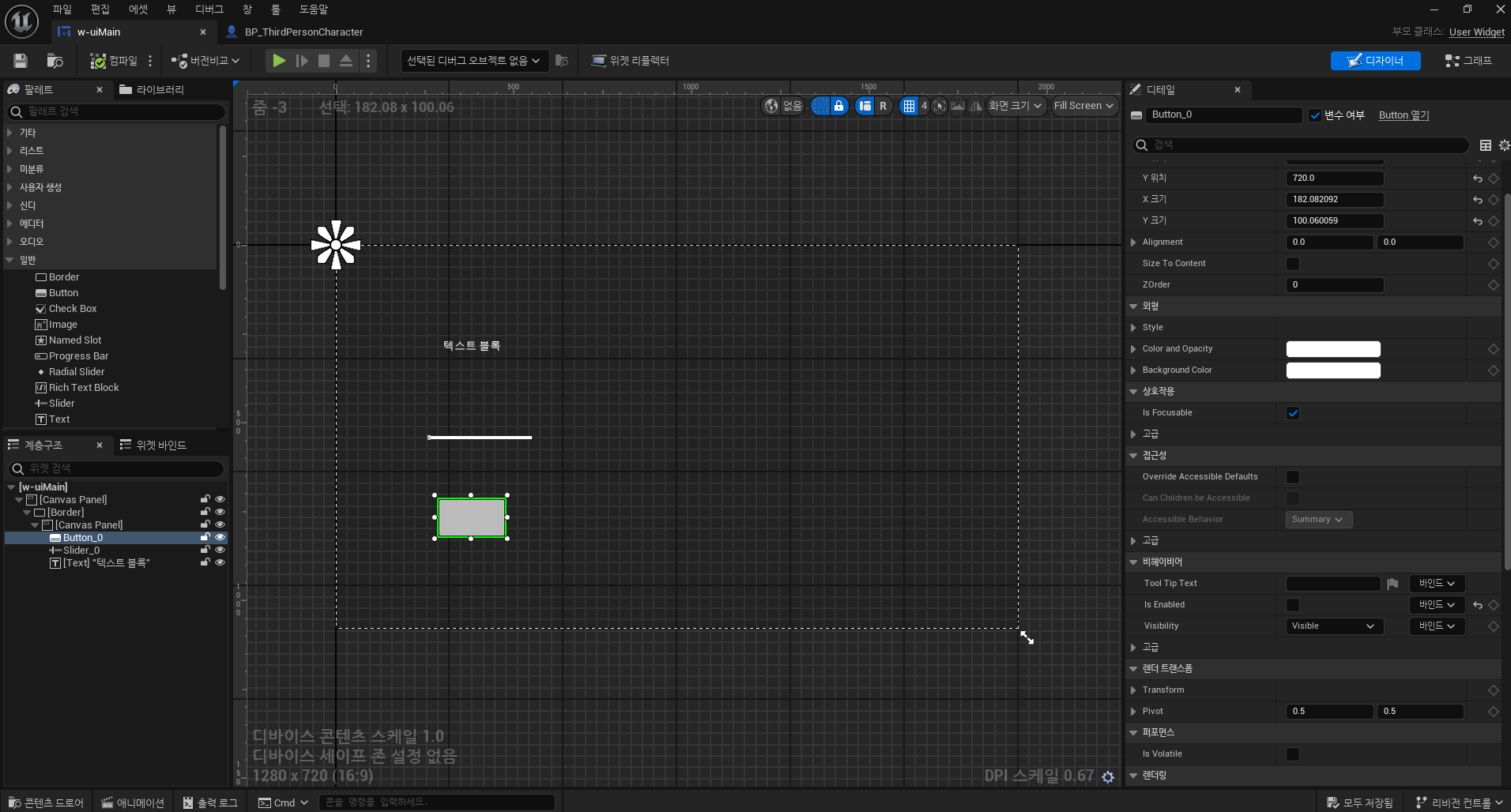
Task: Select Rich Text Block in palette
Action: [x=77, y=388]
